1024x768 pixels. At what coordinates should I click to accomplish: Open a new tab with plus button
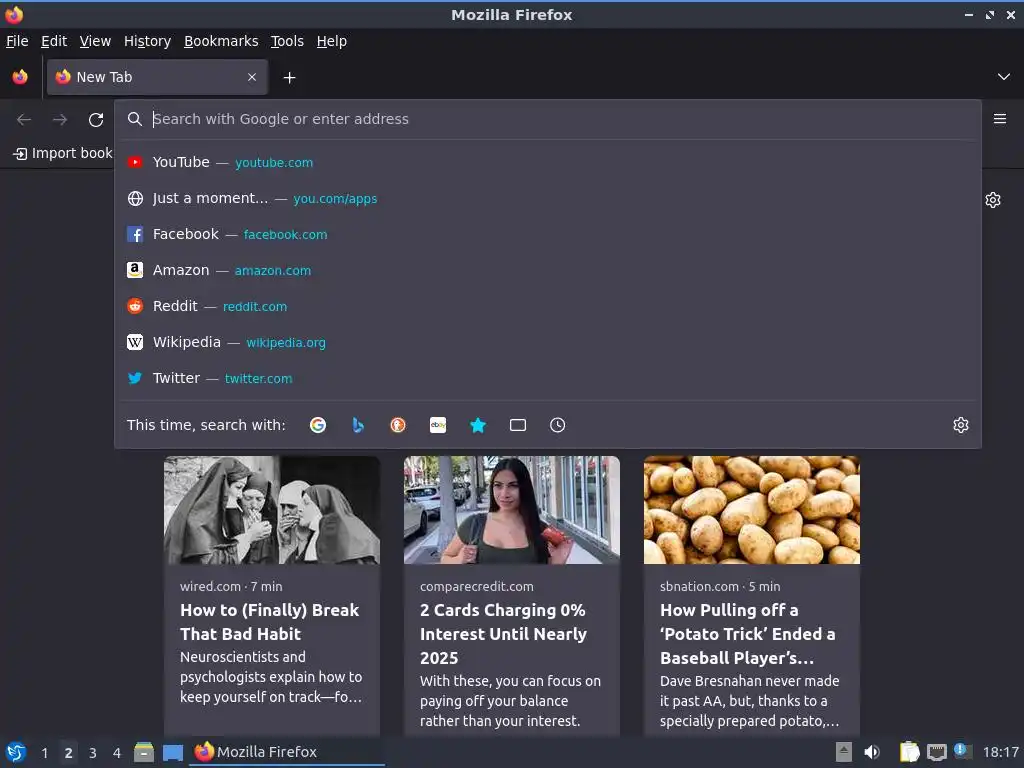[x=289, y=78]
